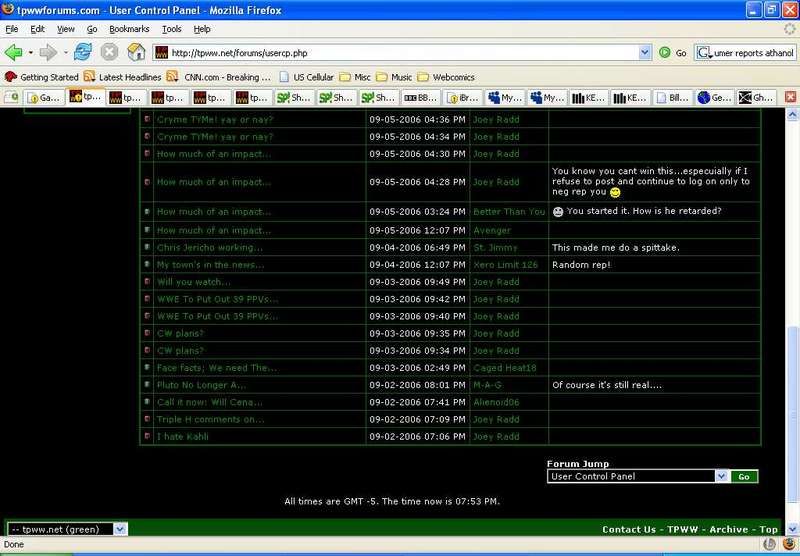Open the Bookmarks menu
Screen dimensions: 800x556
click(x=128, y=30)
